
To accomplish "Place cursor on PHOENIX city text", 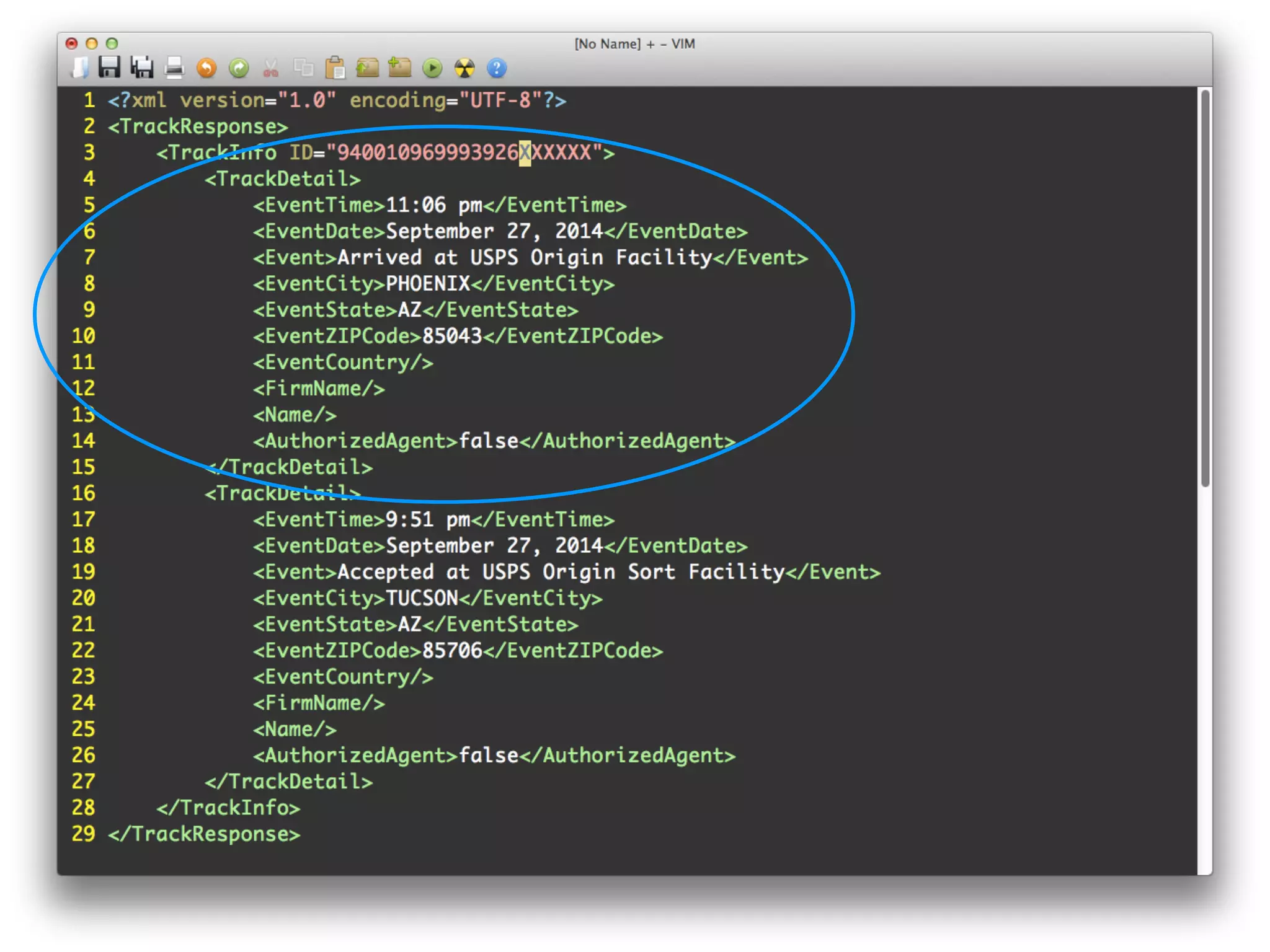I will [x=428, y=284].
